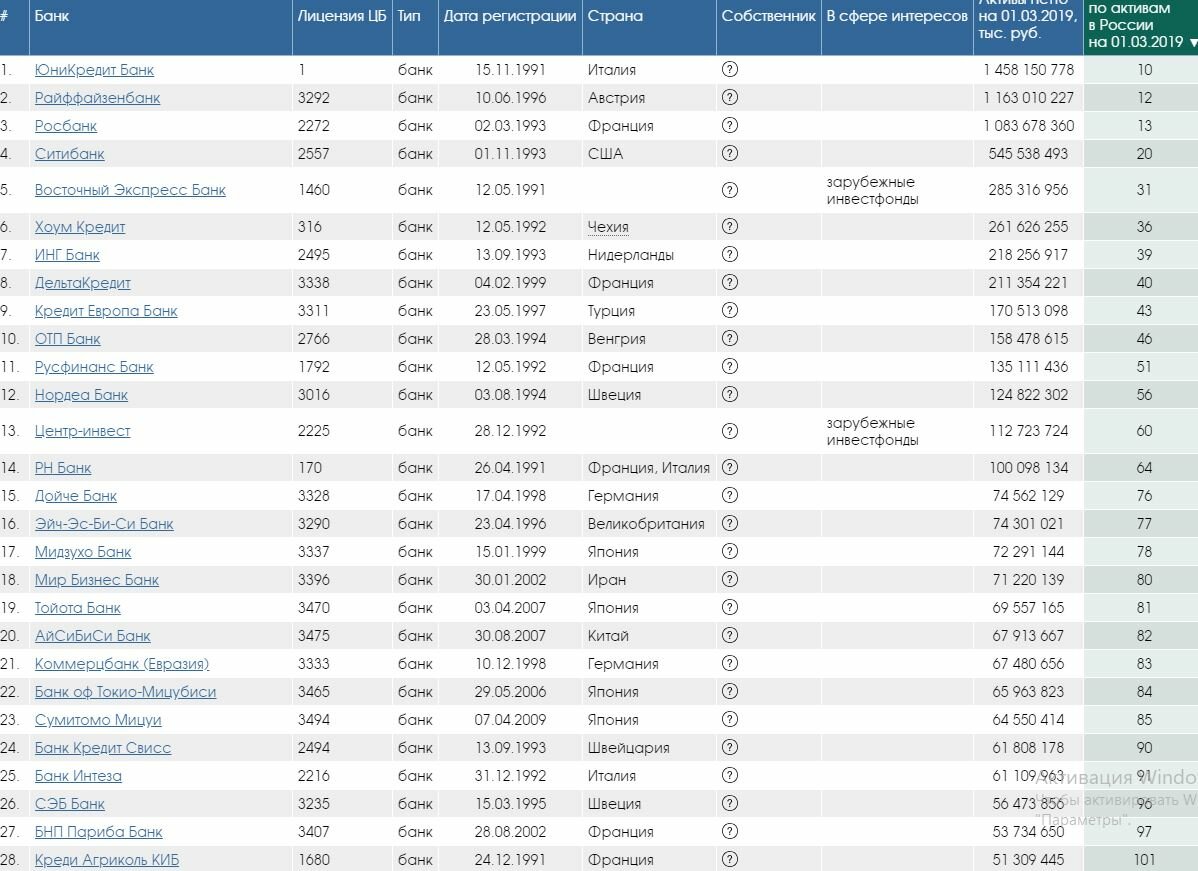Open the Ситибанк bank page link
The width and height of the screenshot is (1198, 871).
pyautogui.click(x=70, y=154)
